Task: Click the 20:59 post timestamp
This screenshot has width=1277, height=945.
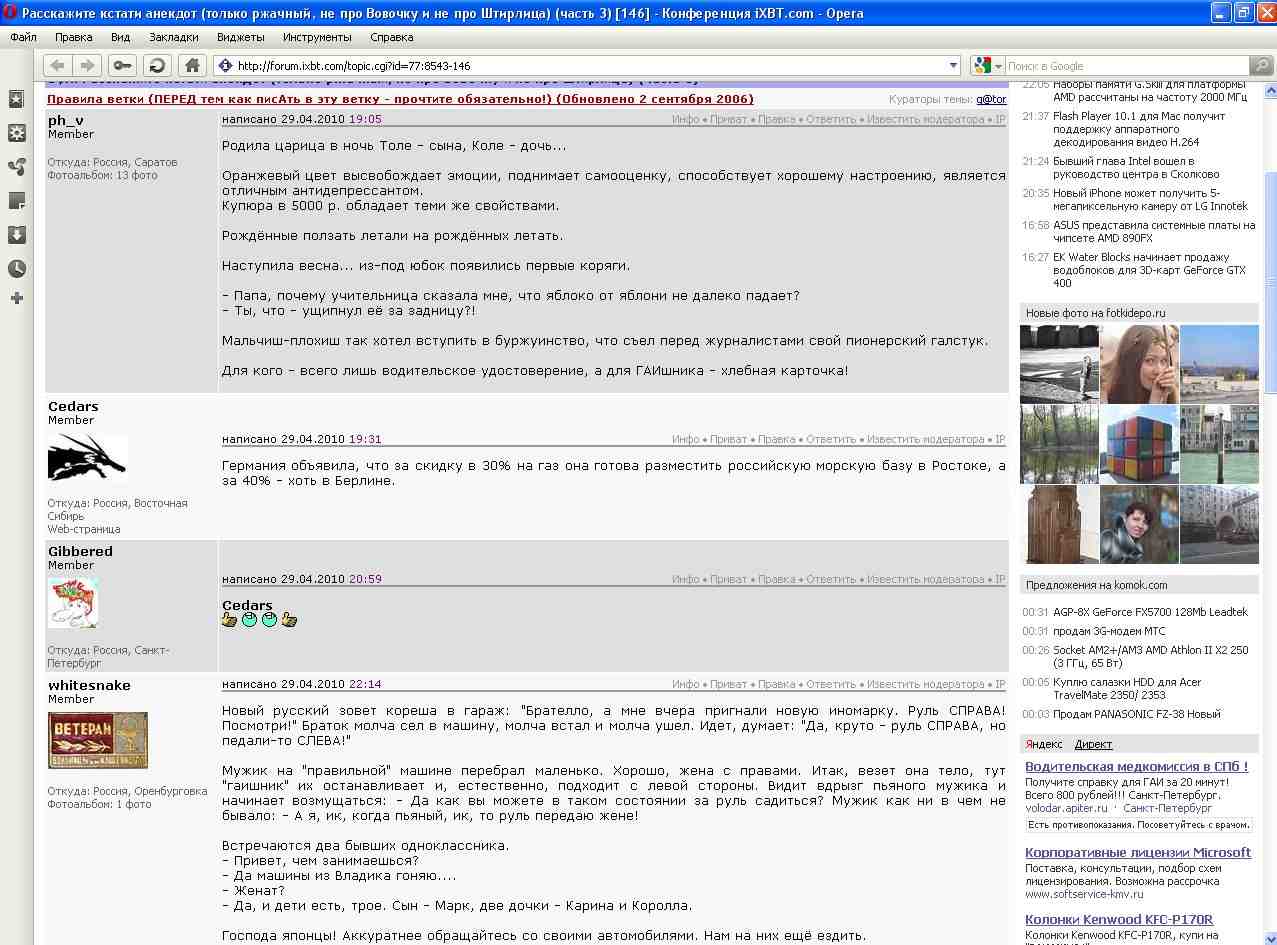Action: click(365, 579)
